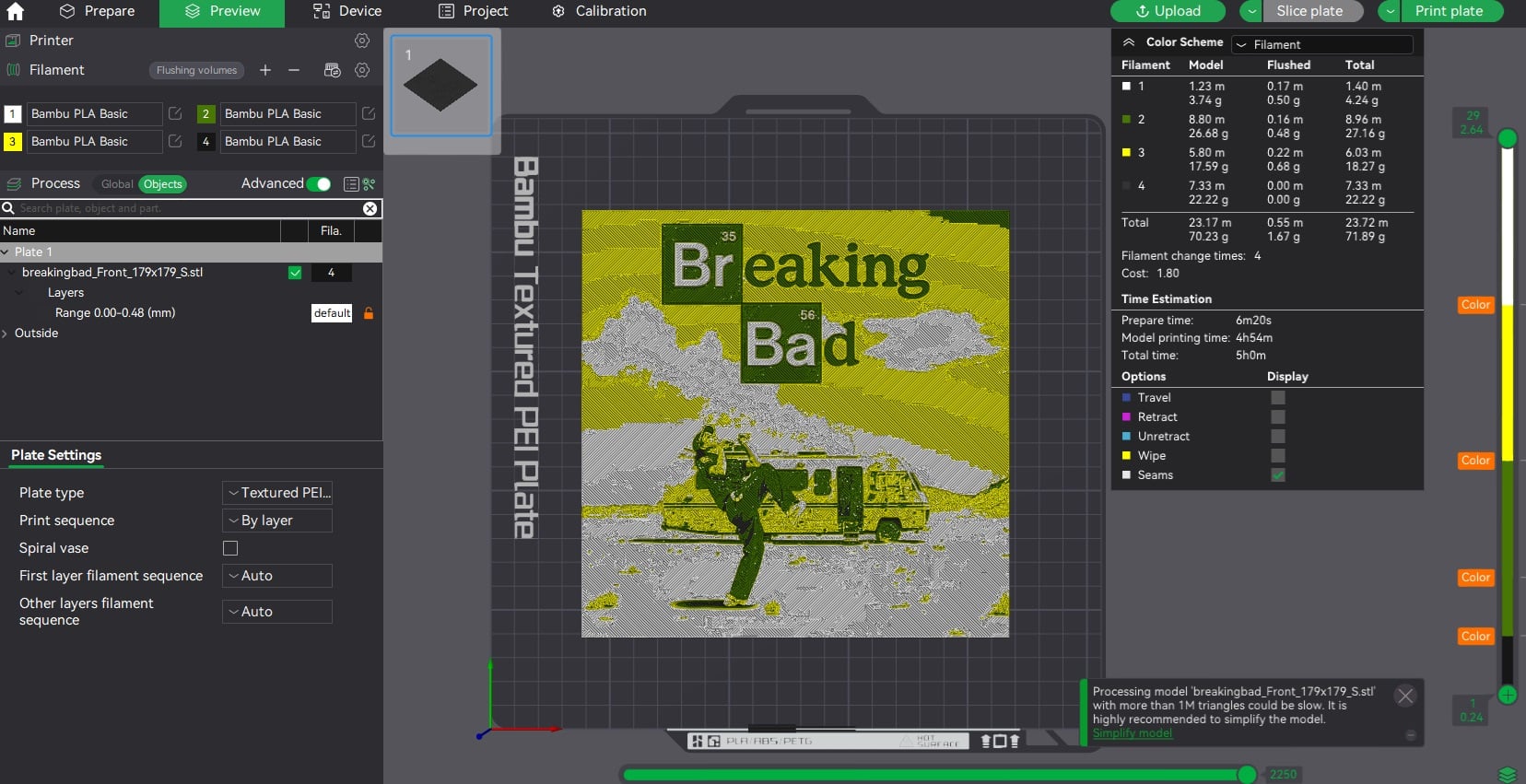1526x784 pixels.
Task: Open filament 1 Bambu PLA Basic selector
Action: pyautogui.click(x=94, y=113)
